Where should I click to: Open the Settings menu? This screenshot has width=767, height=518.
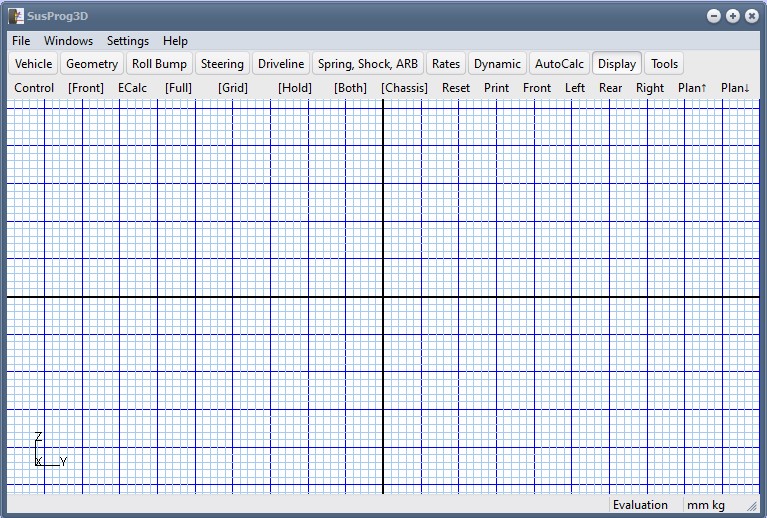128,41
